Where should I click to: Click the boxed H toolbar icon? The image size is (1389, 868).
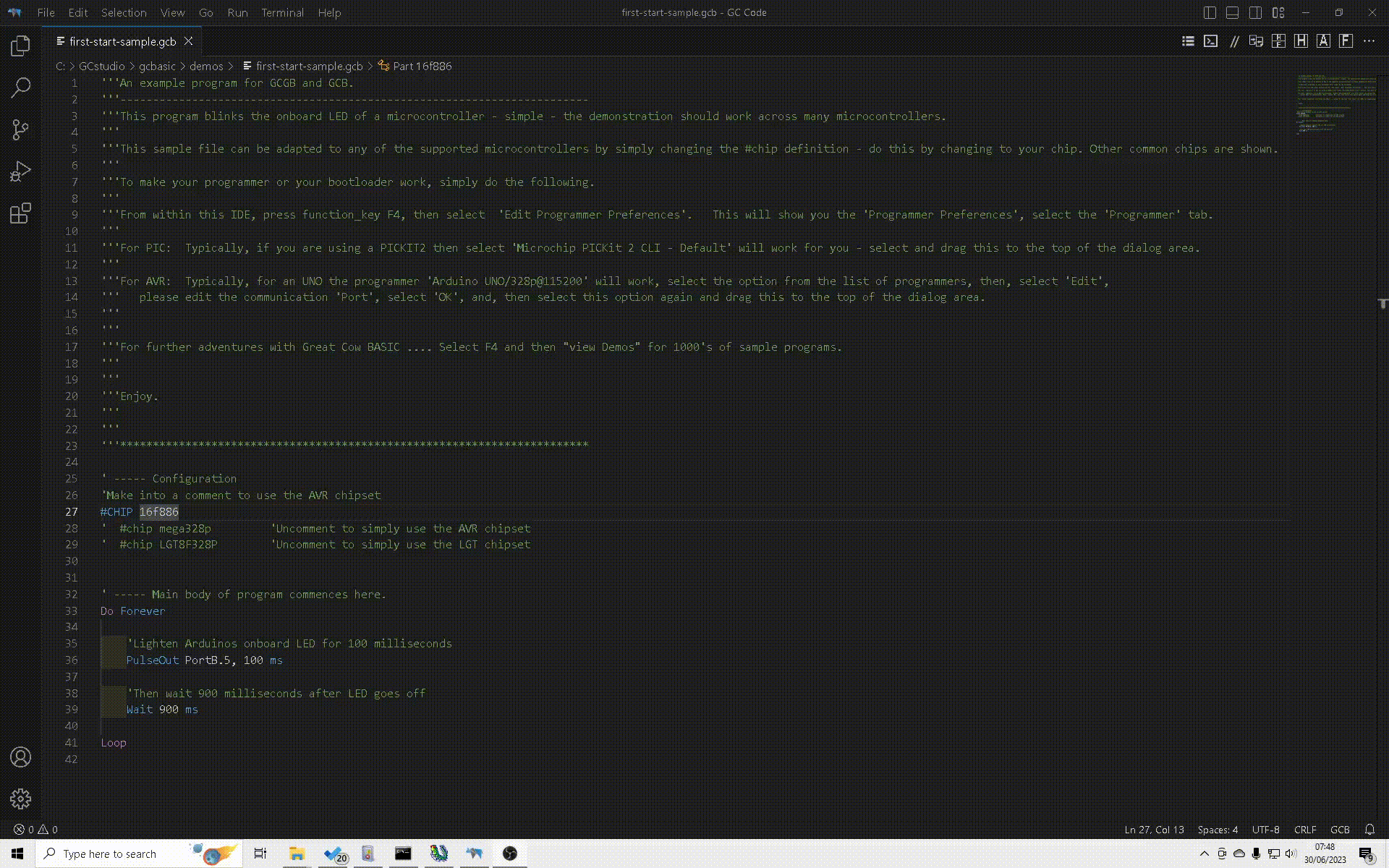coord(1301,41)
